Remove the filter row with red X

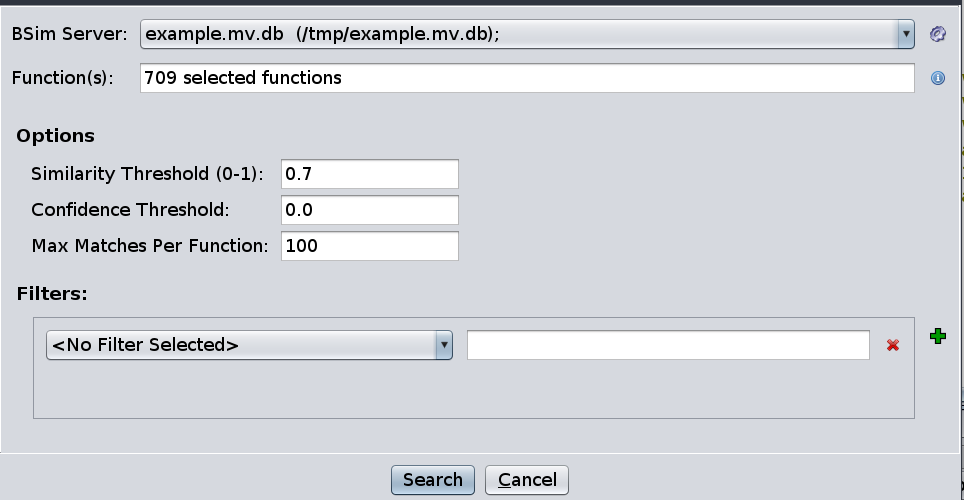893,345
